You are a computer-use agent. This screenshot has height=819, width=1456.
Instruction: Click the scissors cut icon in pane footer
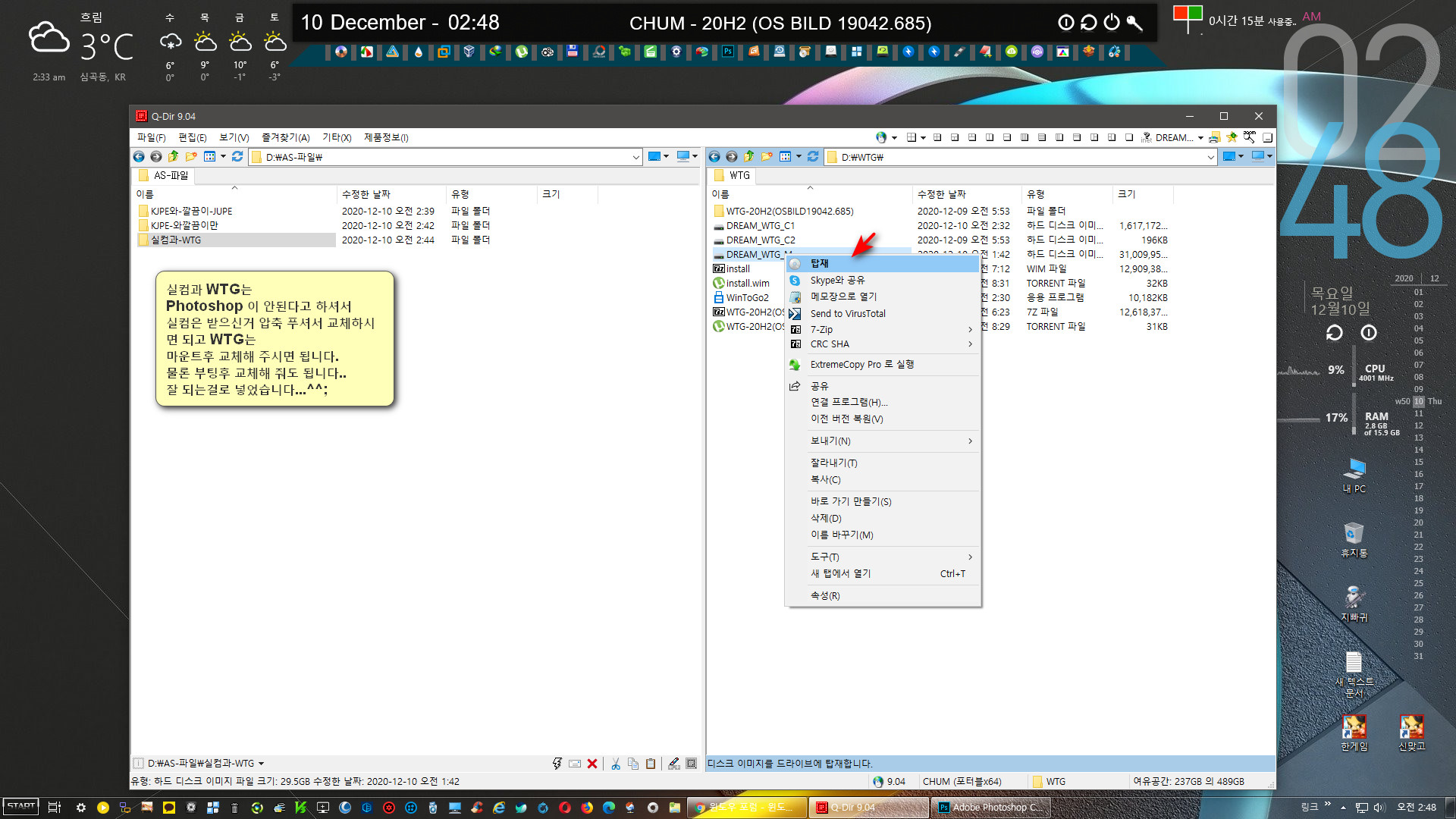[616, 764]
